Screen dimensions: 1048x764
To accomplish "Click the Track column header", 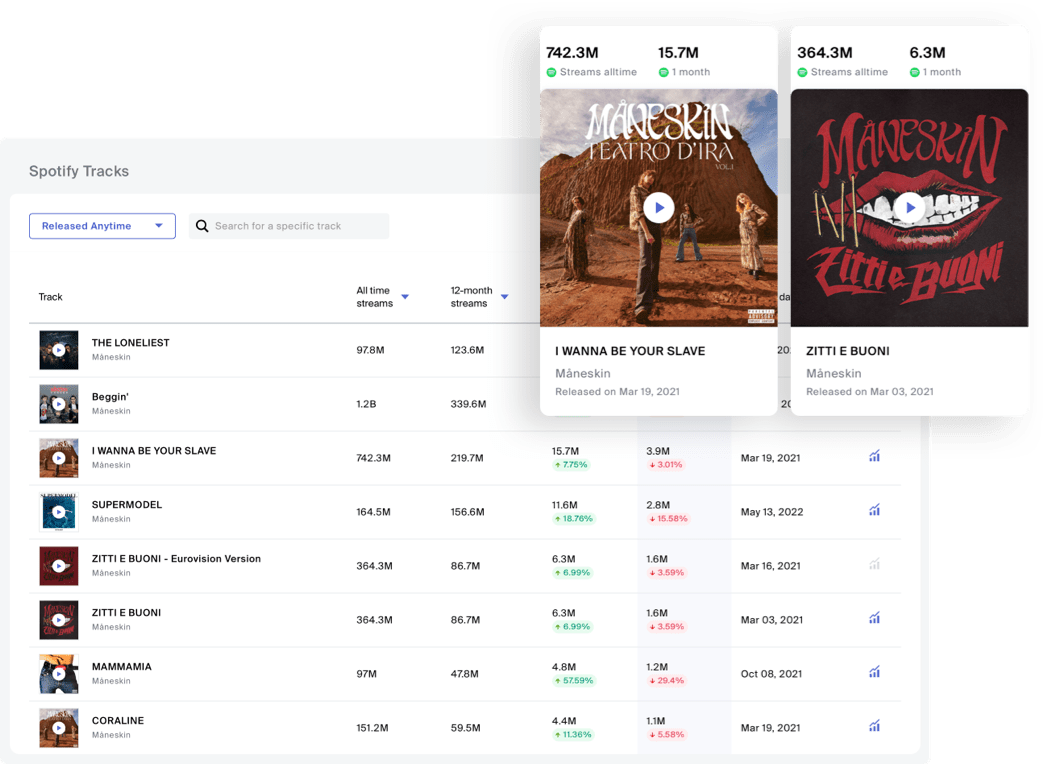I will pyautogui.click(x=50, y=297).
